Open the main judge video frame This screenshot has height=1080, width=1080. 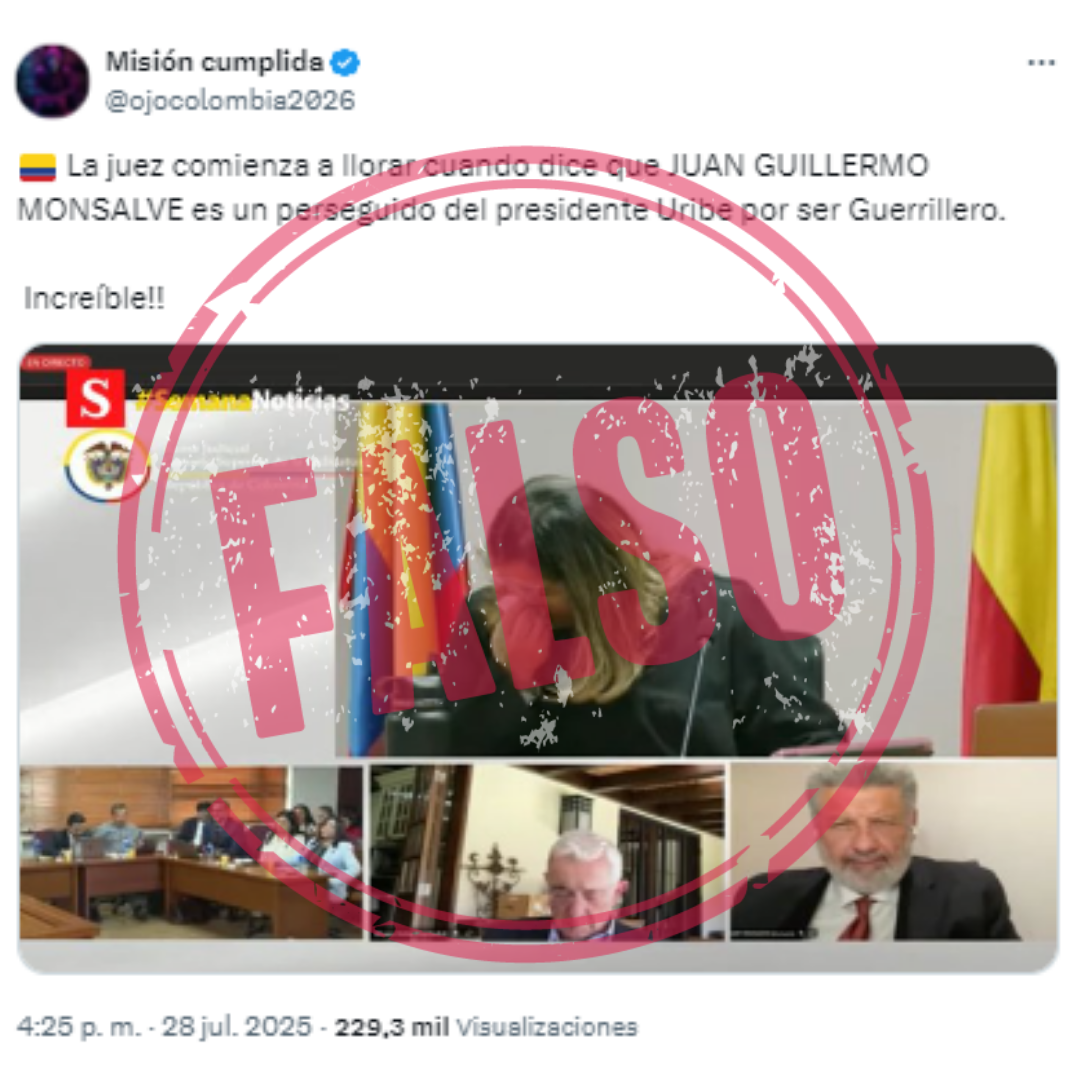695,579
